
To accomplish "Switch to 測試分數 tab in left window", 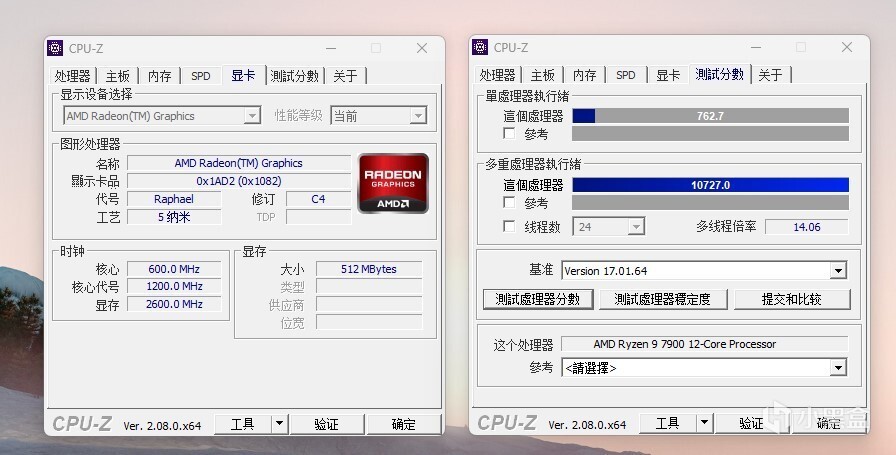I will tap(295, 76).
